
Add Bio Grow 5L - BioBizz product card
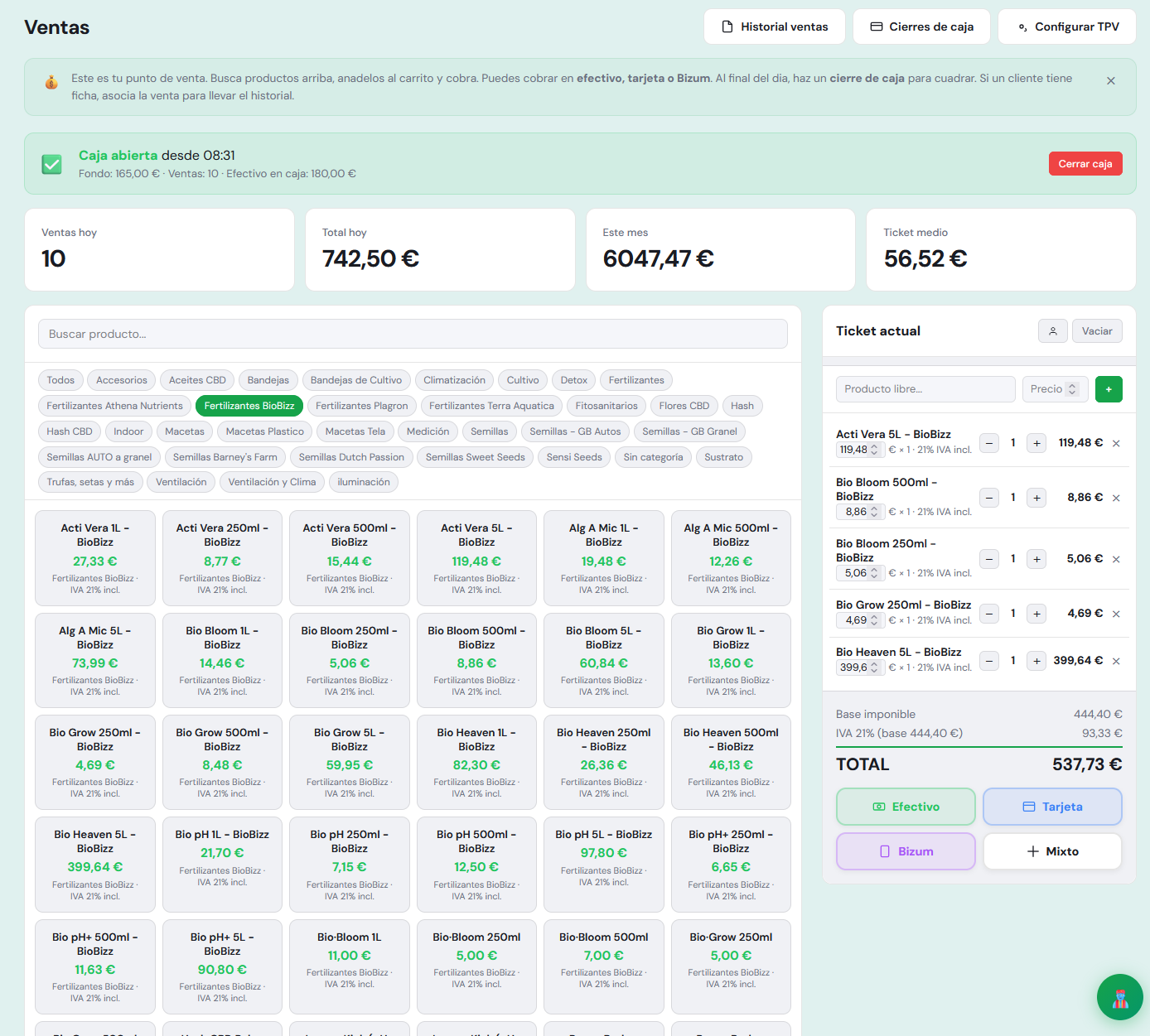[x=349, y=762]
